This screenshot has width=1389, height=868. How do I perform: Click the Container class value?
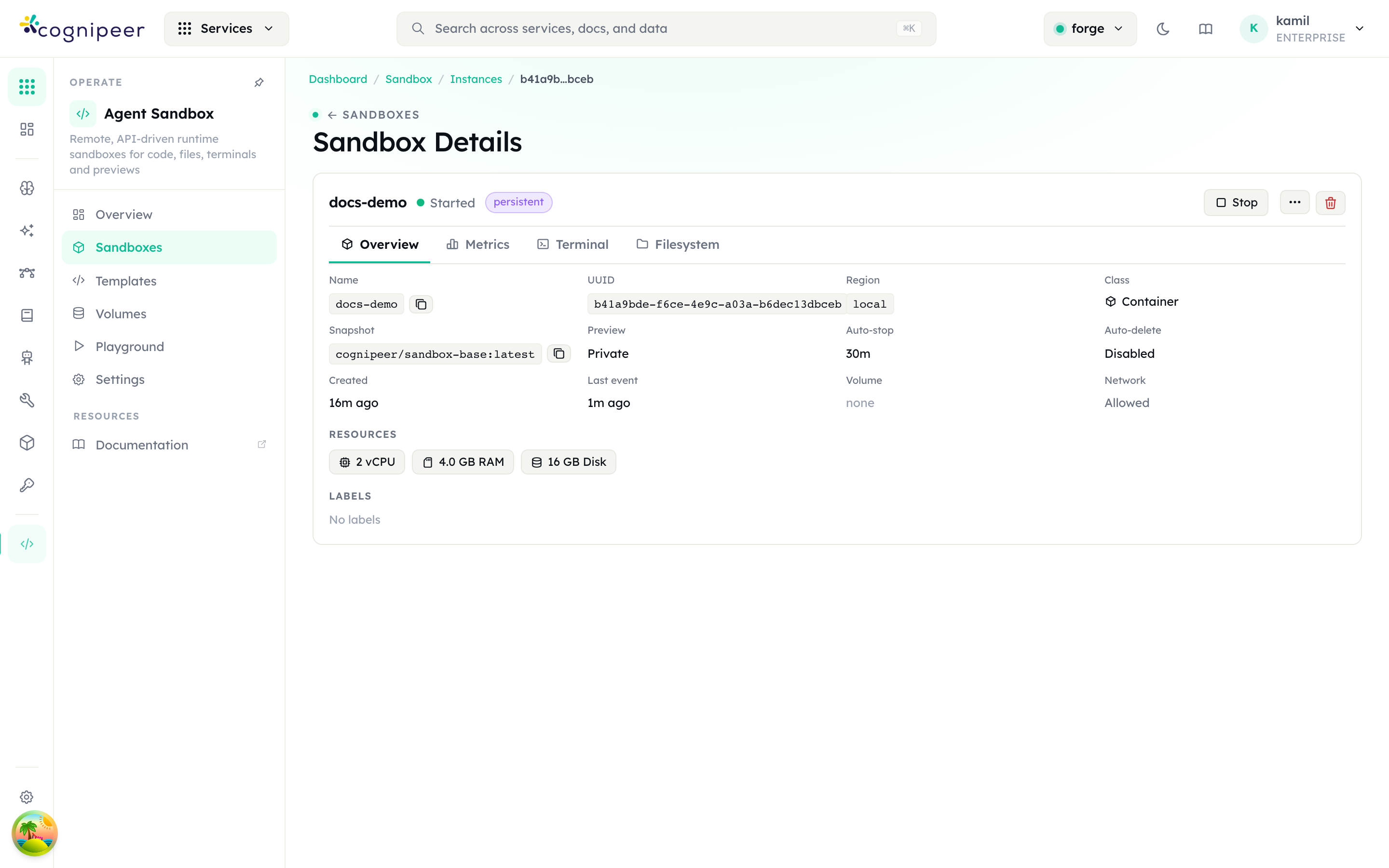[1142, 302]
